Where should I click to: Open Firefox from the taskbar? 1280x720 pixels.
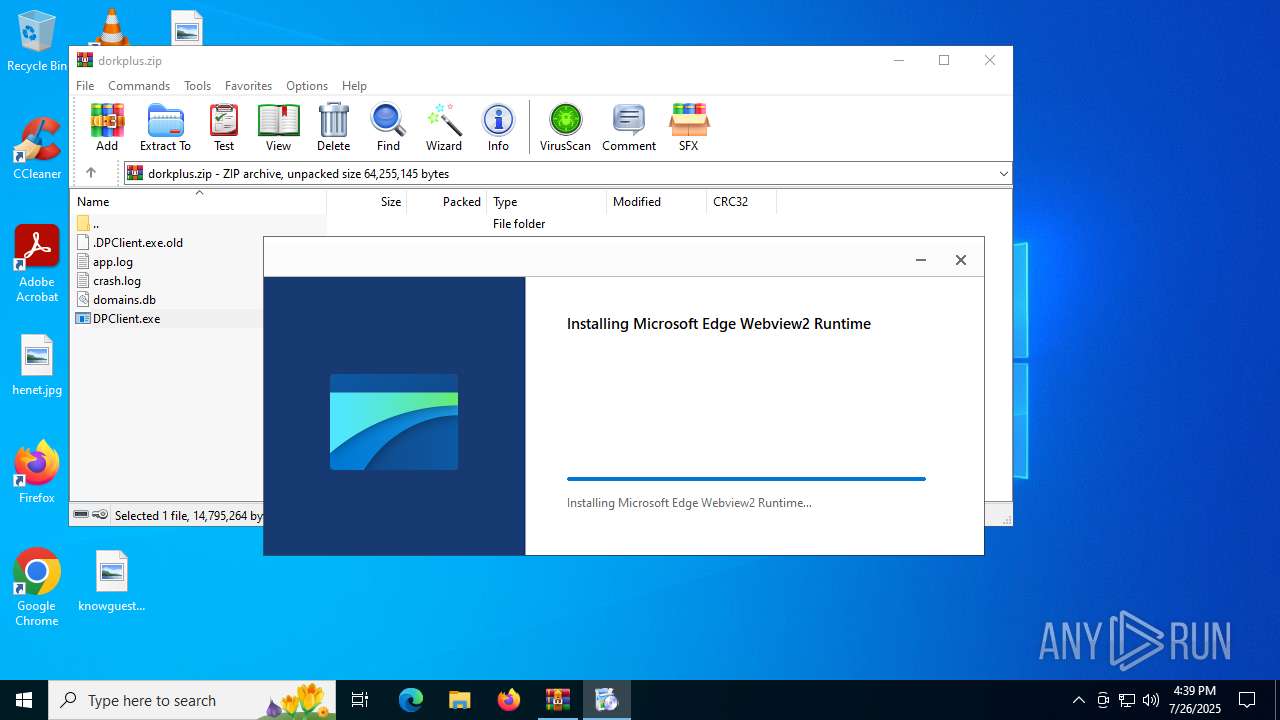click(509, 700)
